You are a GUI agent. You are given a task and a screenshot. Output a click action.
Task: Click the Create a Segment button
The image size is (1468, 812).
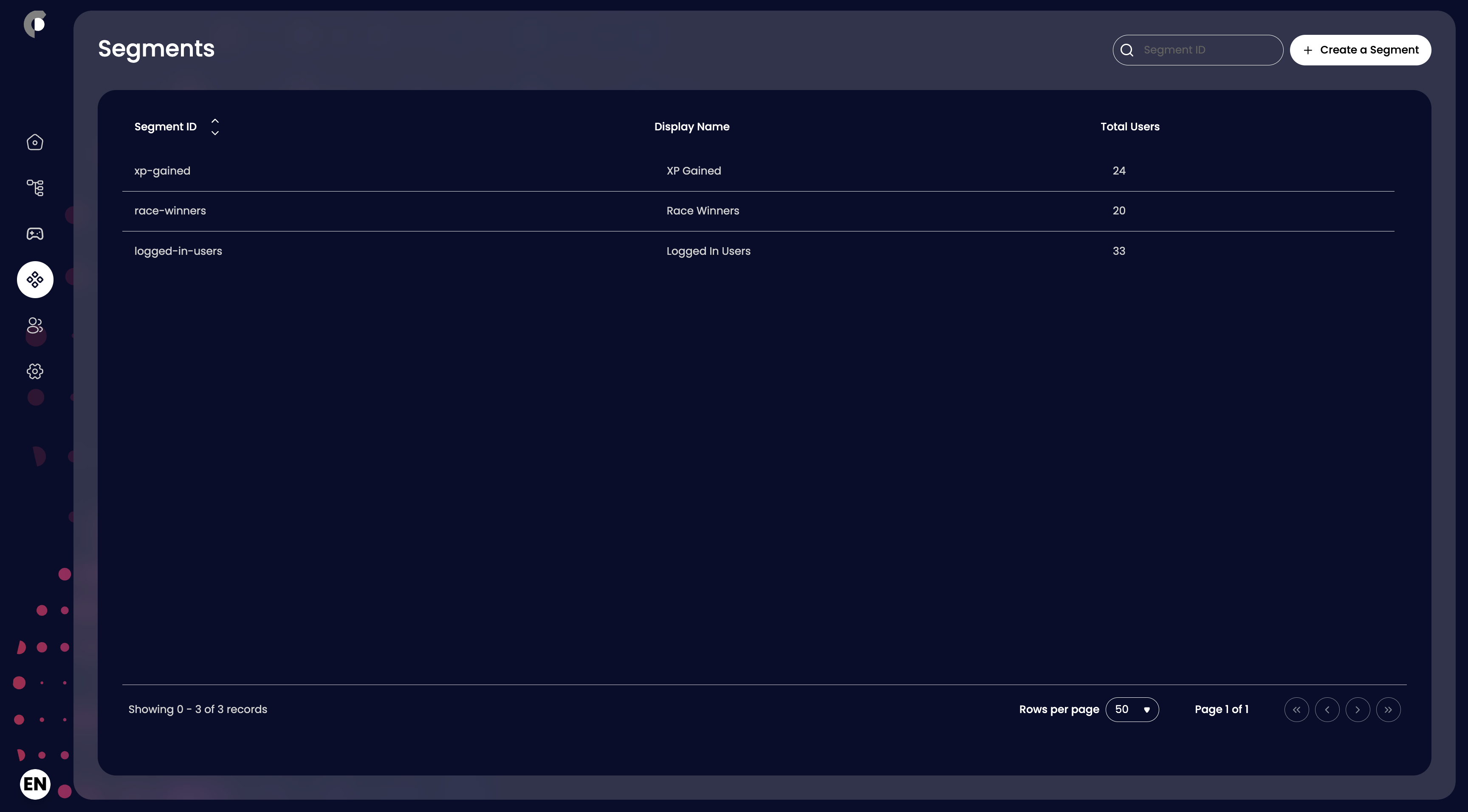click(1360, 50)
